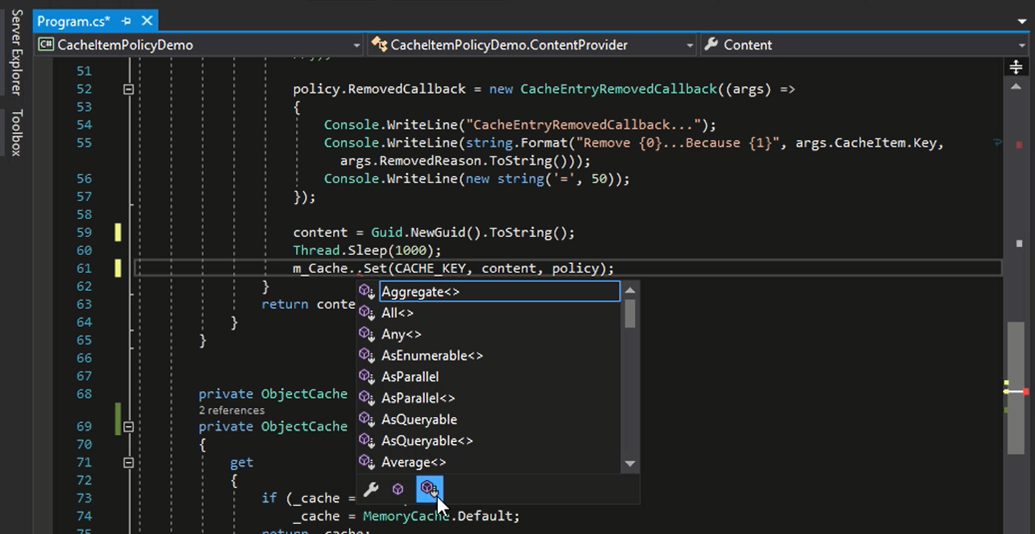Open CacheItemPolicyDemo.ContentProvider type dropdown

pos(532,45)
